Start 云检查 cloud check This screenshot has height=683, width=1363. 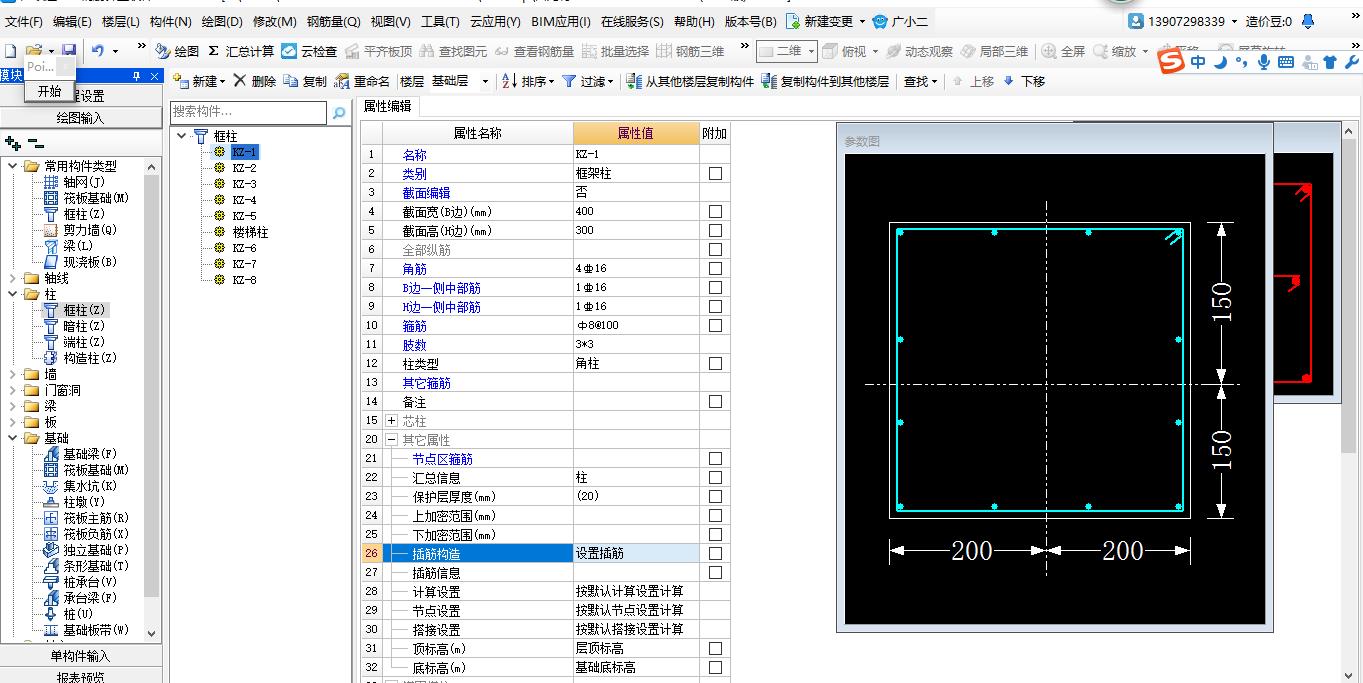point(309,51)
